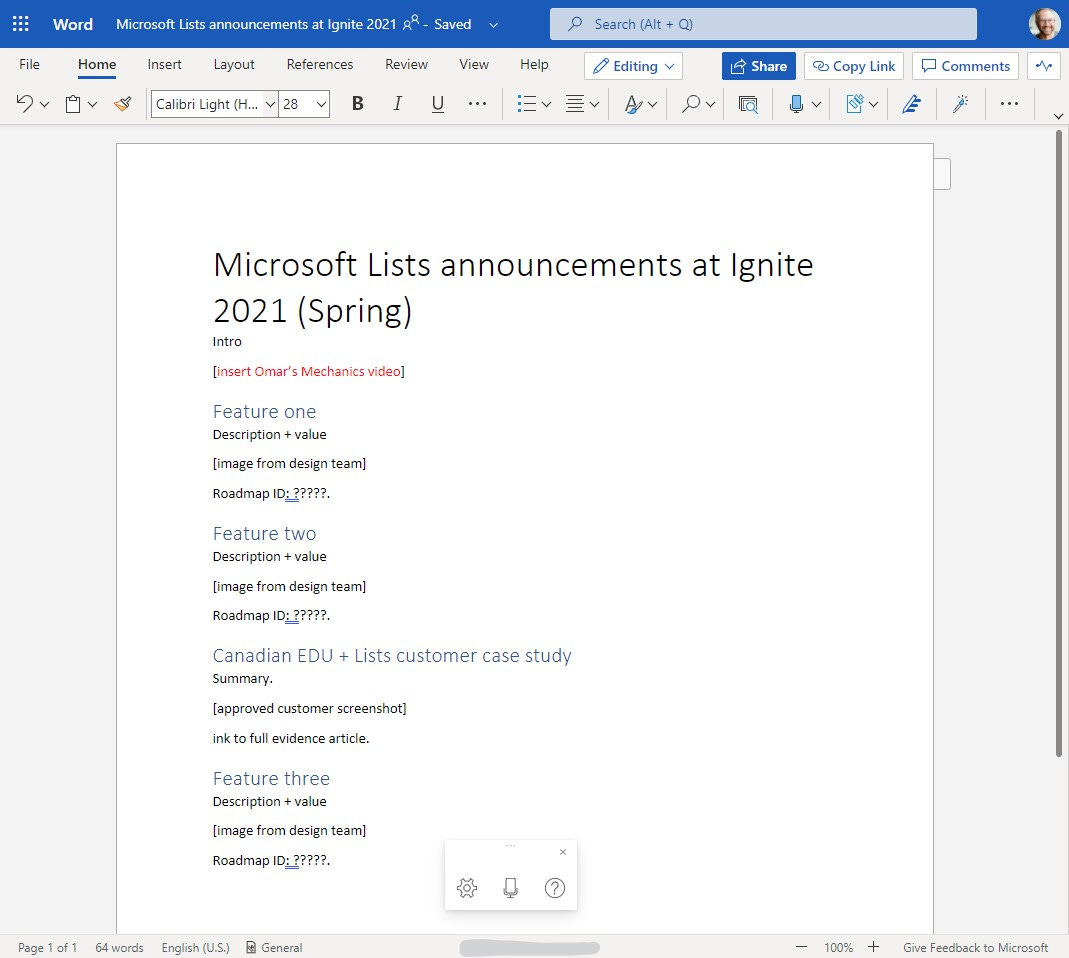
Task: Start Dictate from ribbon microphone
Action: click(796, 104)
